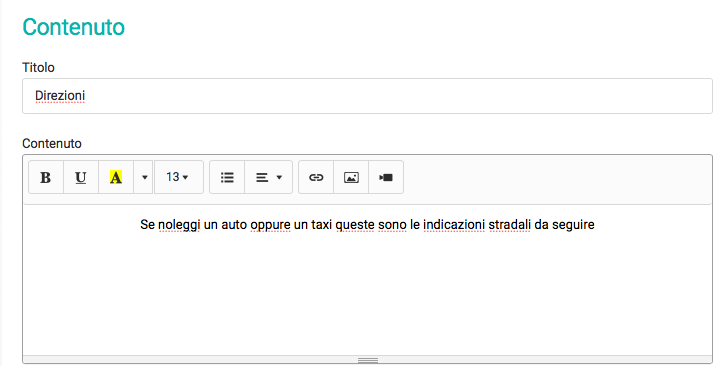Viewport: 719px width, 366px height.
Task: Toggle bold formatting
Action: point(46,177)
